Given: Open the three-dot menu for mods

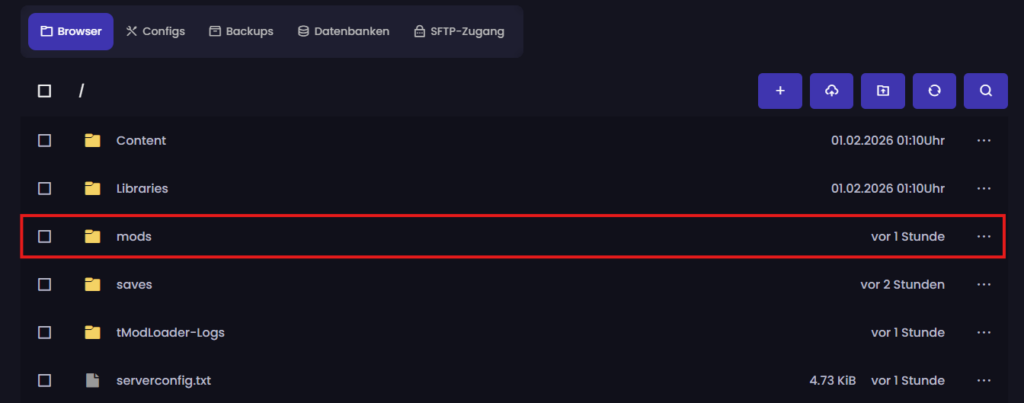Looking at the screenshot, I should coord(984,236).
